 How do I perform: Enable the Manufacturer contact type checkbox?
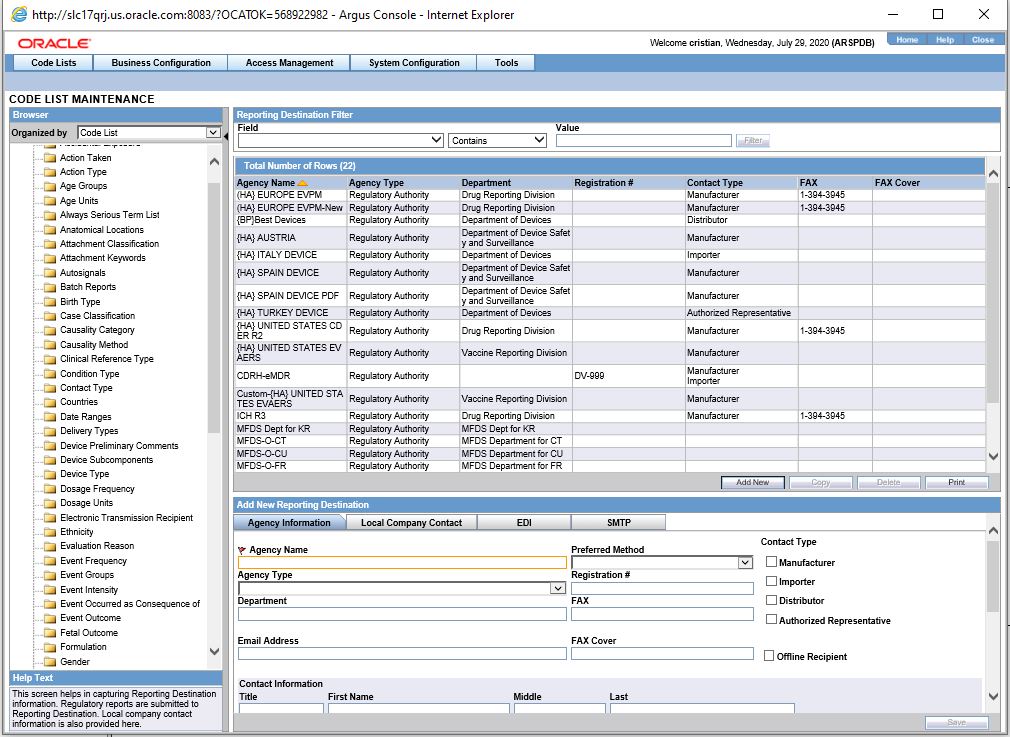click(771, 562)
